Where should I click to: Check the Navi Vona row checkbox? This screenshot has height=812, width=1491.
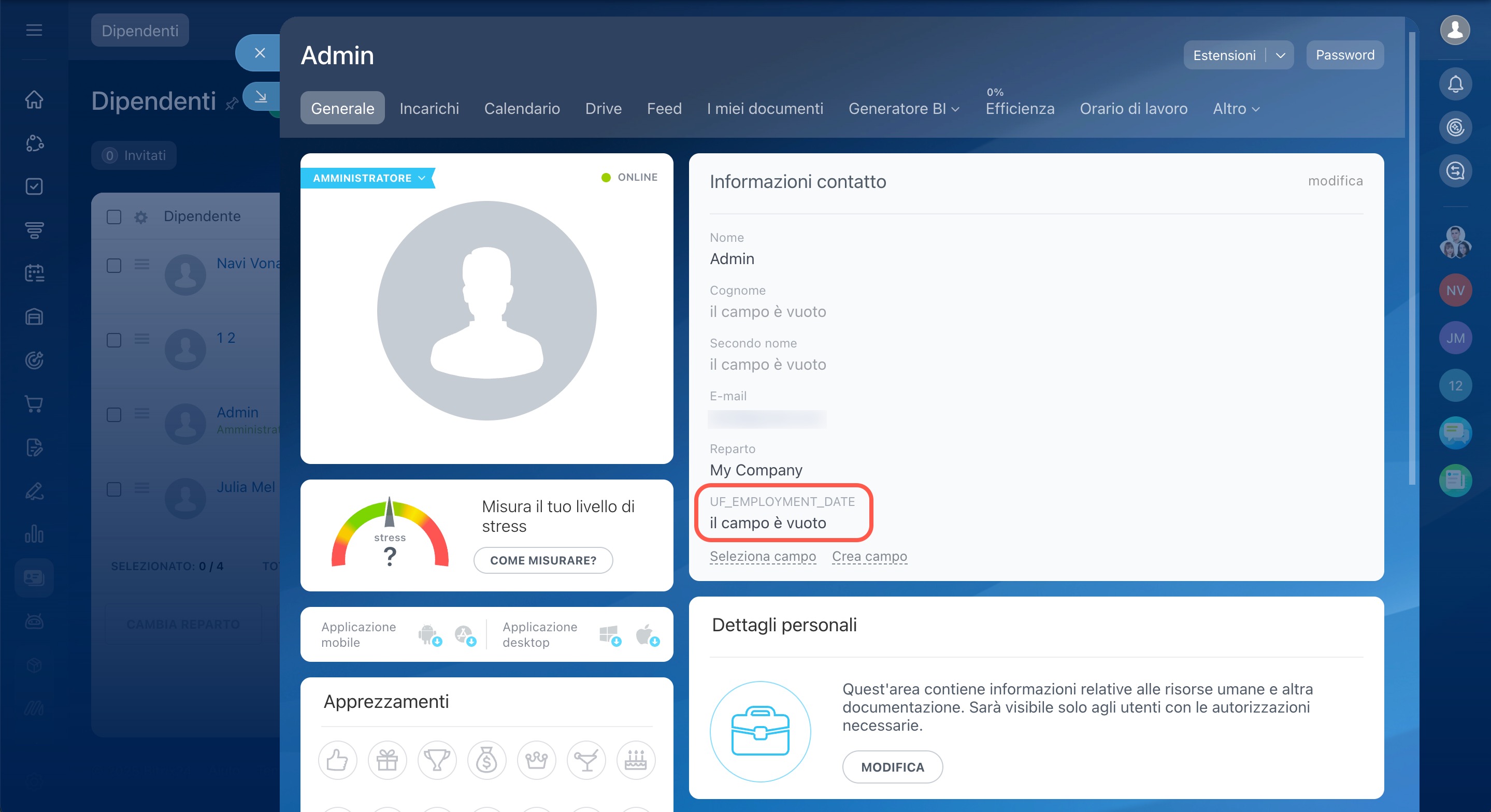[x=114, y=266]
